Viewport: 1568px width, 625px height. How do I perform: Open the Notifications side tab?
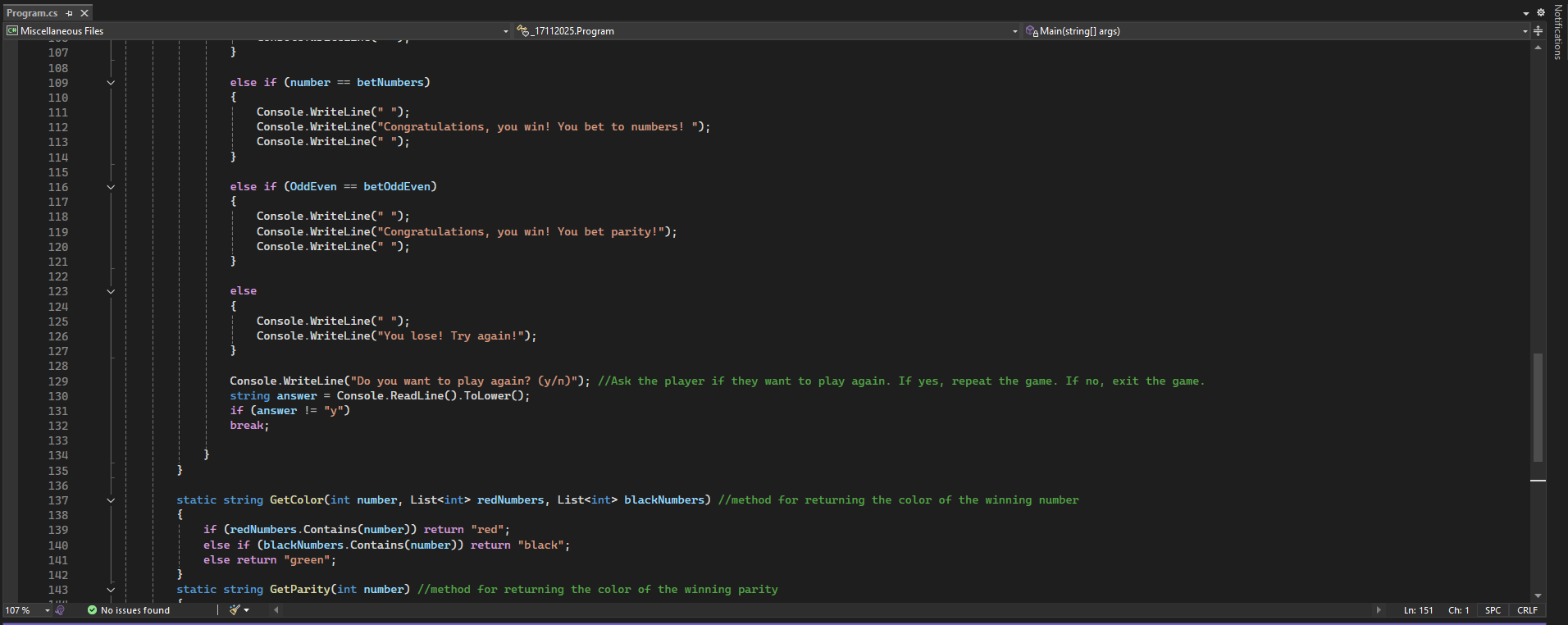click(1557, 33)
